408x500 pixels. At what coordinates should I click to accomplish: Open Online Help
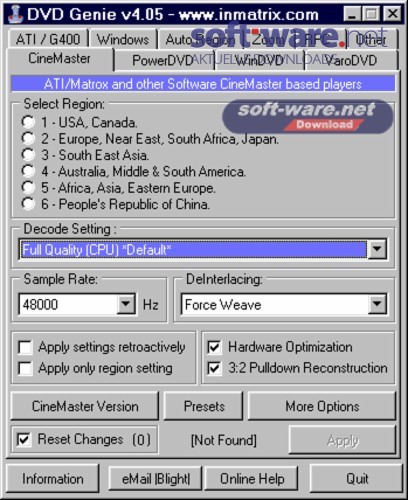(252, 479)
